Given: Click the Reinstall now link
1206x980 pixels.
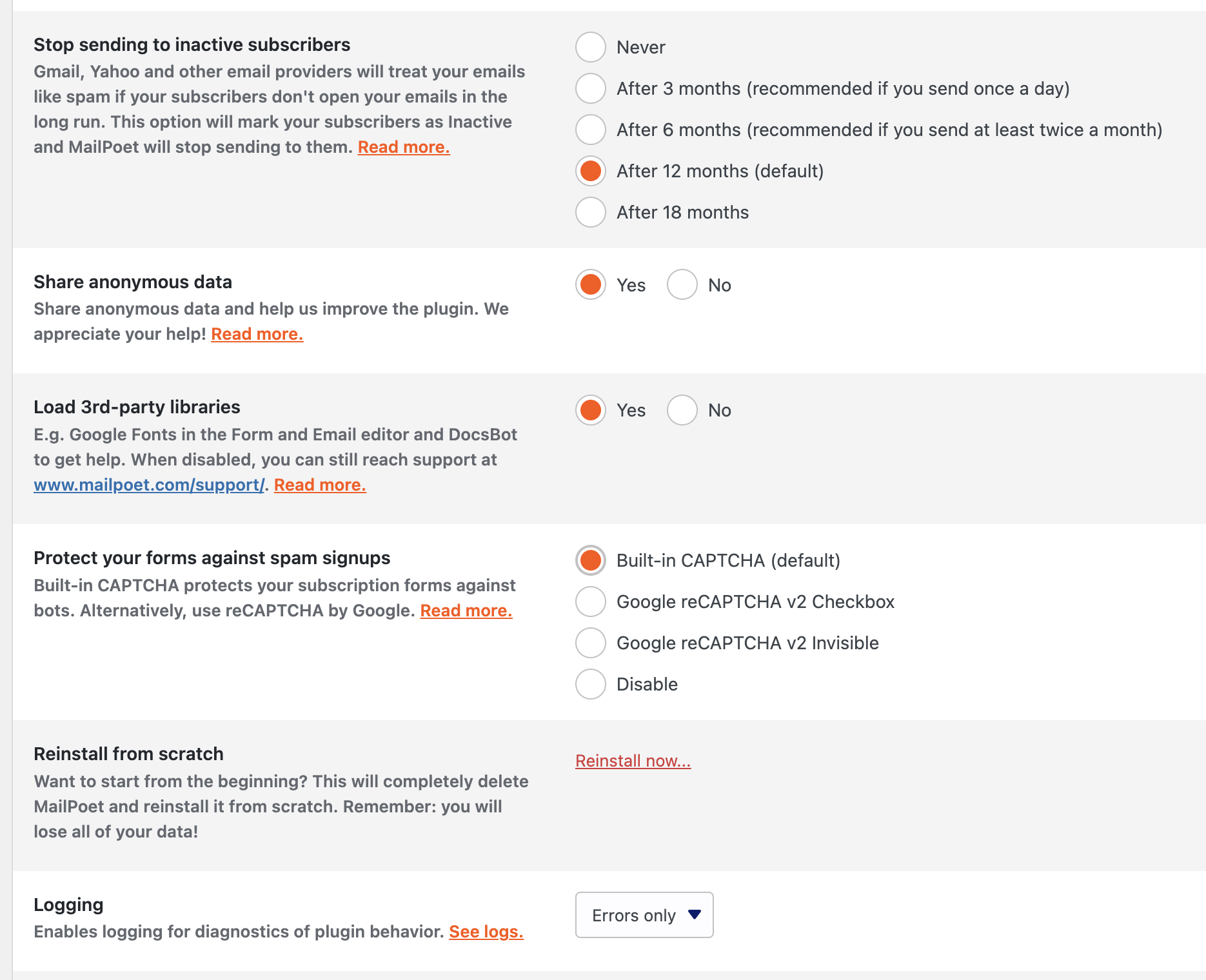Looking at the screenshot, I should pos(633,761).
